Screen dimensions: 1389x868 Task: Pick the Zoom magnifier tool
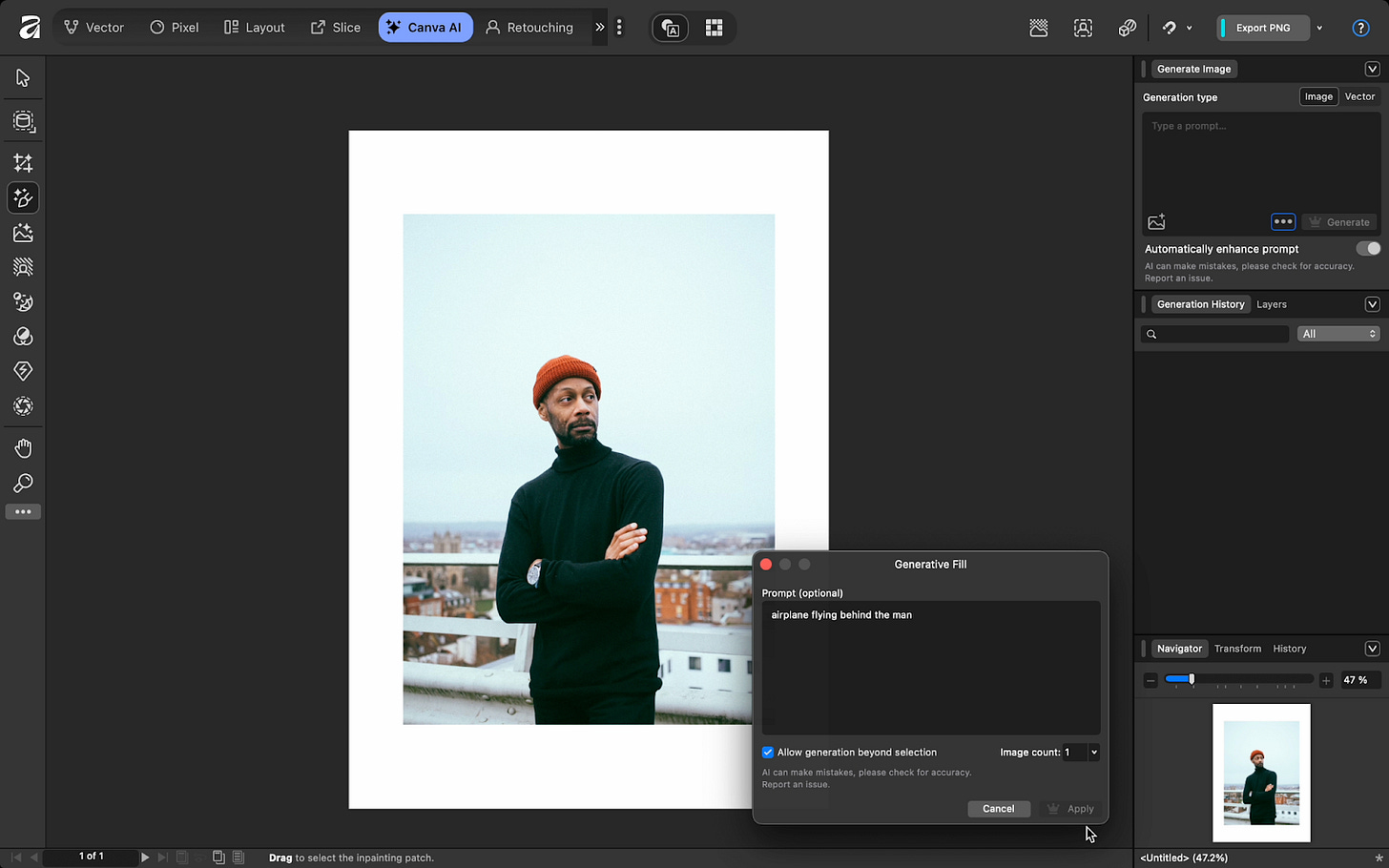point(23,484)
